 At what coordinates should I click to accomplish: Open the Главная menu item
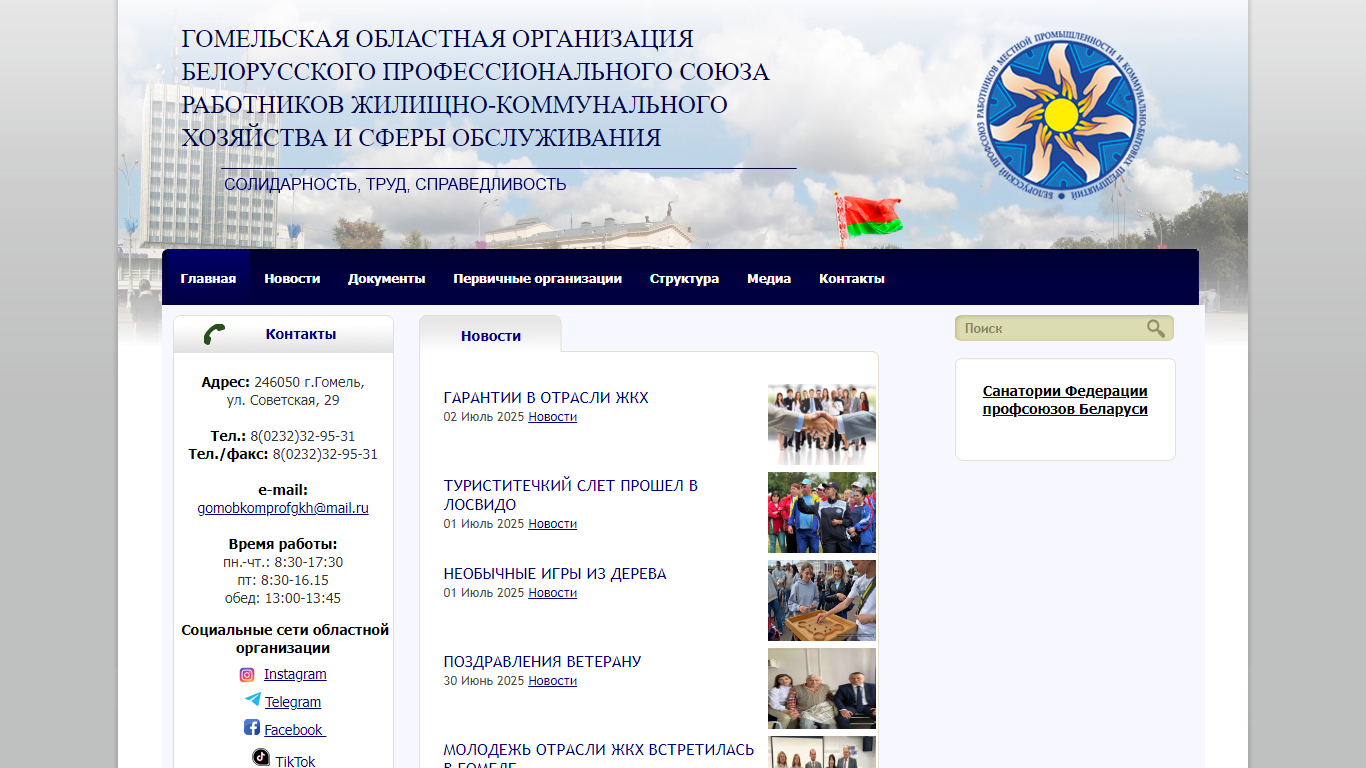point(208,278)
